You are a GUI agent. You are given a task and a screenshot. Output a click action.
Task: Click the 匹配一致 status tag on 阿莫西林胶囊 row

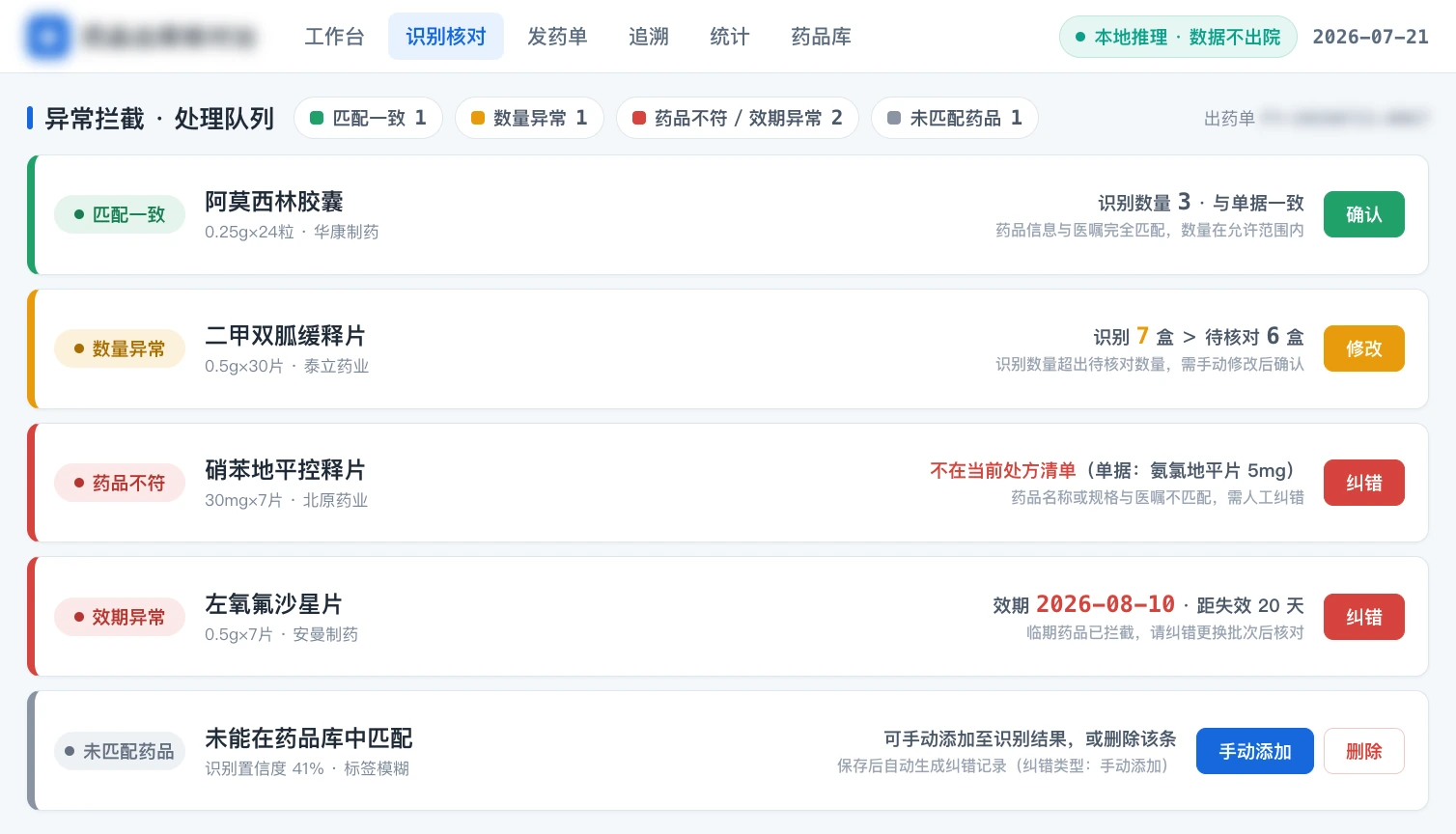[120, 214]
